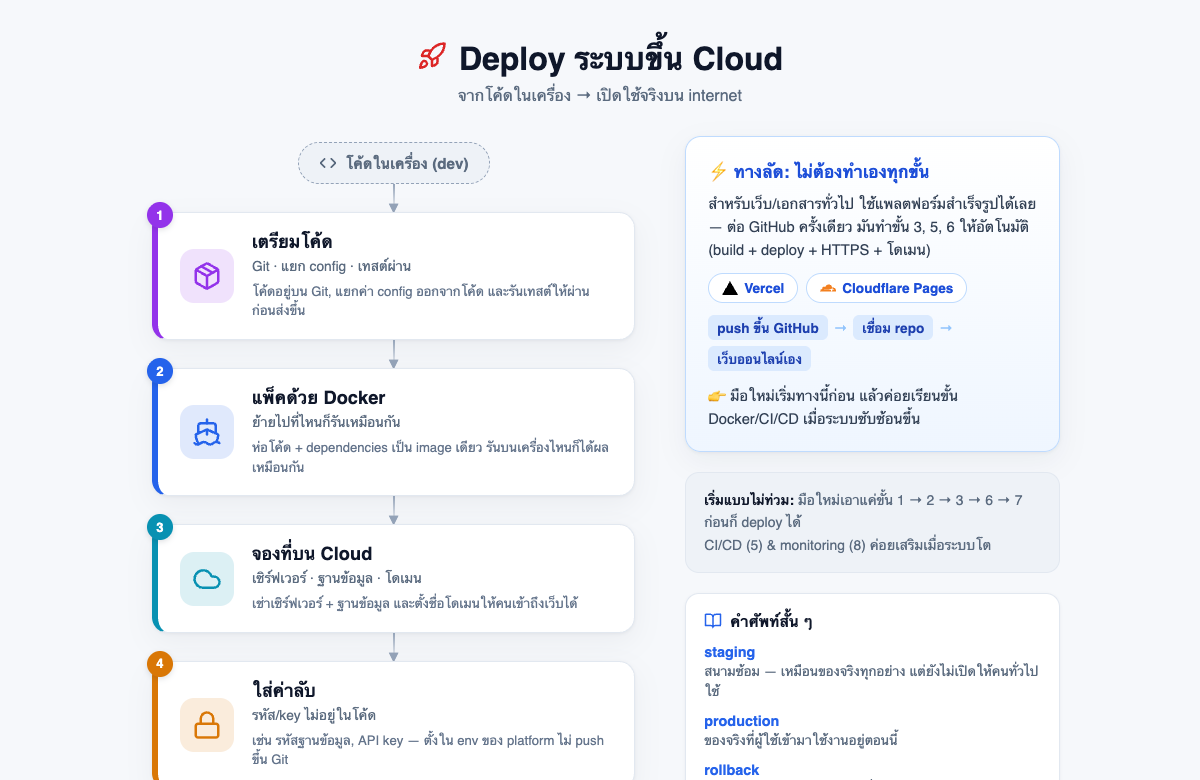
Task: Click the ทางลัด: ไม่ต้องทำเองทุกขั้น heading
Action: click(832, 171)
